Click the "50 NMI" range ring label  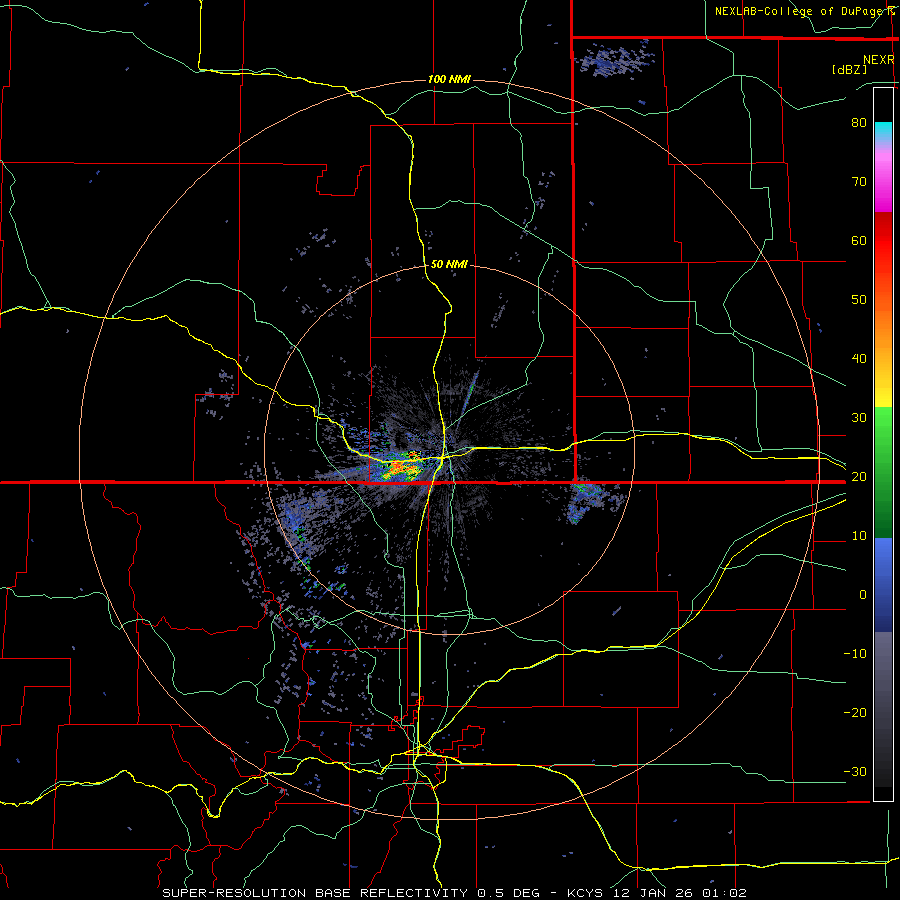pyautogui.click(x=449, y=265)
